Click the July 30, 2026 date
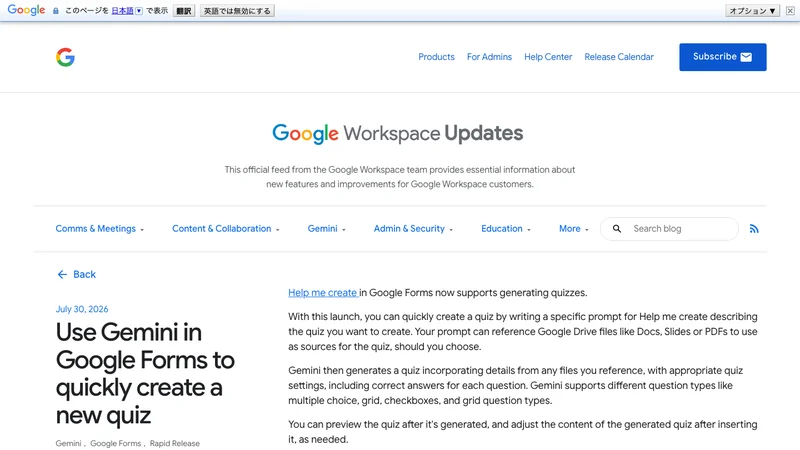Viewport: 800px width, 450px height. point(82,309)
